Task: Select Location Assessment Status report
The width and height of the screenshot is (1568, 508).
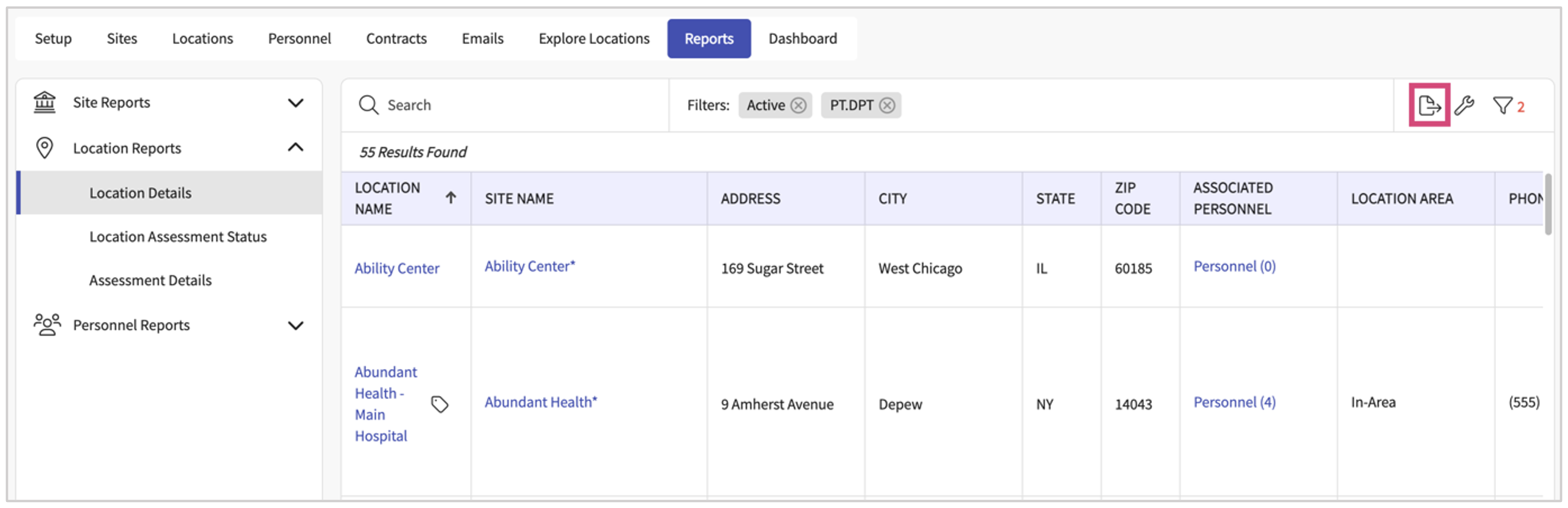Action: 178,237
